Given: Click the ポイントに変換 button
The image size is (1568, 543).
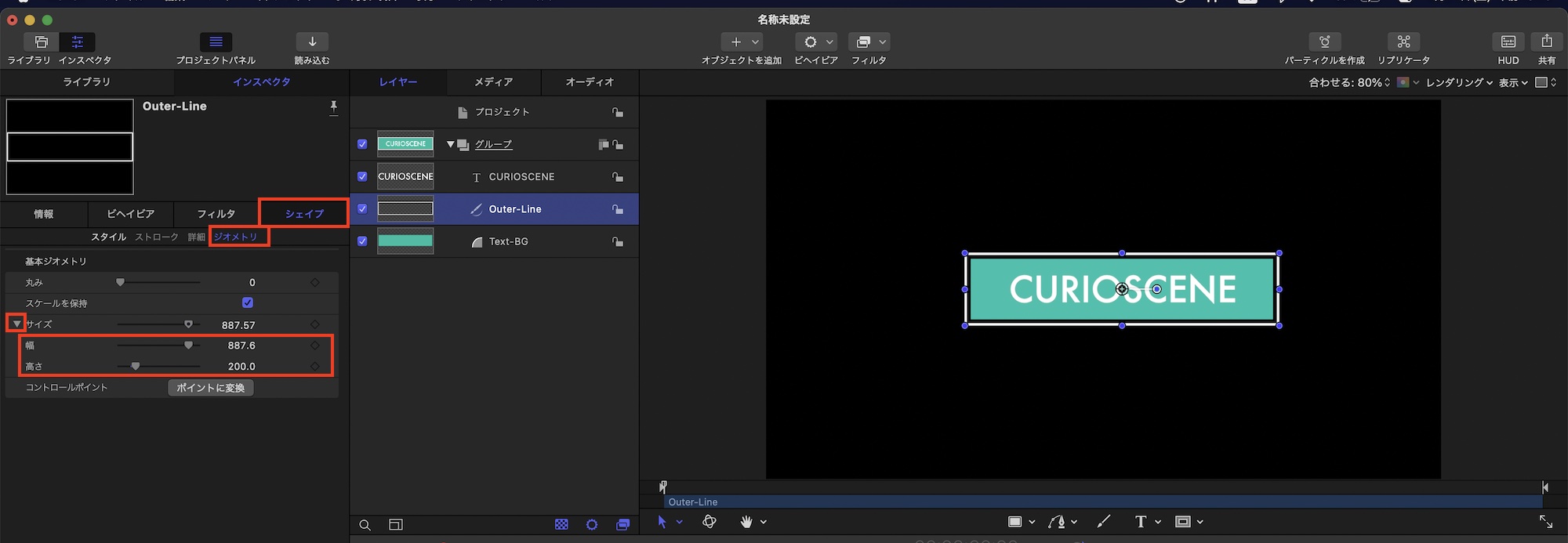Looking at the screenshot, I should (x=210, y=388).
